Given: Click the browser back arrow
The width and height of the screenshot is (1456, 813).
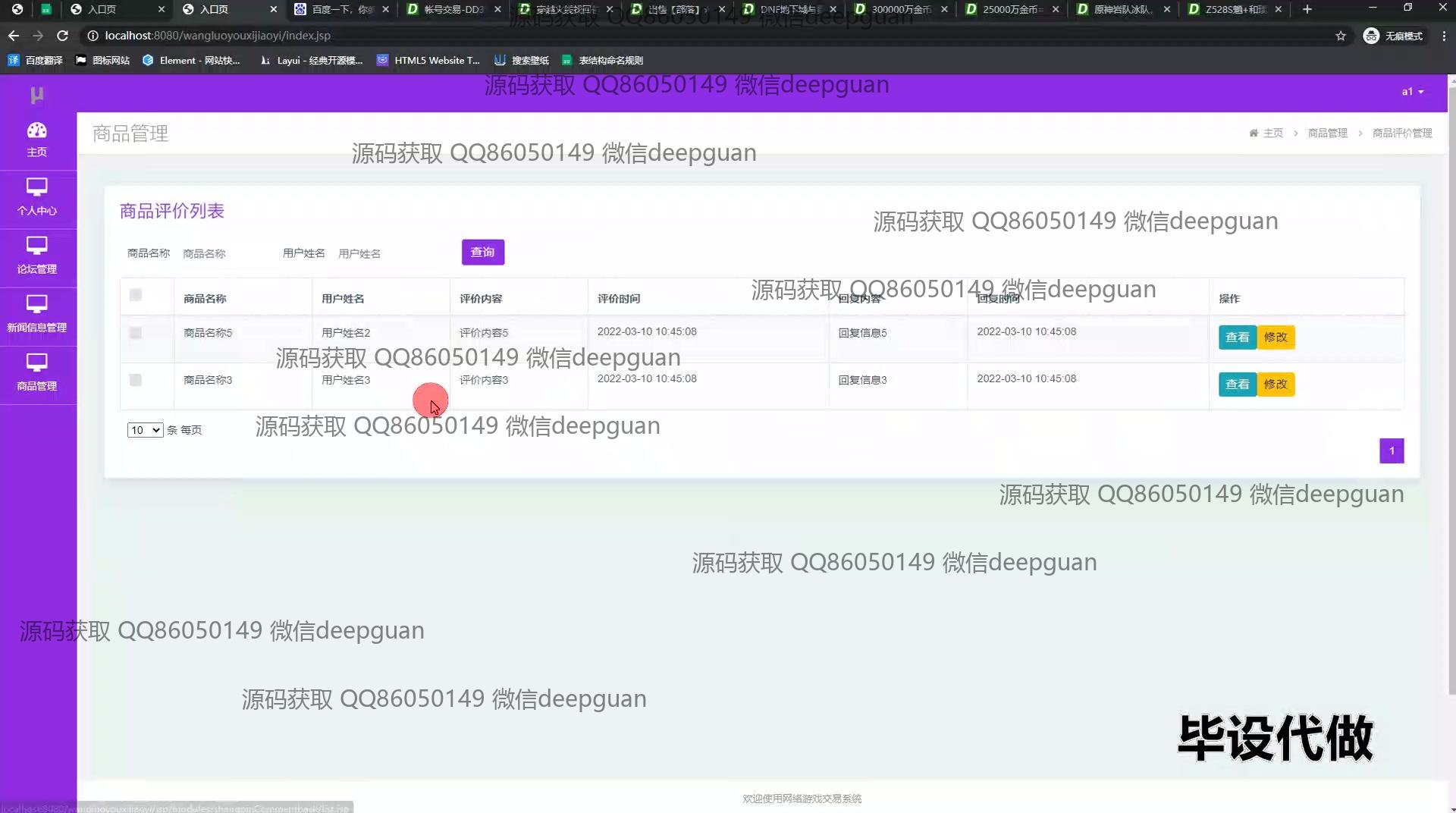Looking at the screenshot, I should pyautogui.click(x=14, y=36).
